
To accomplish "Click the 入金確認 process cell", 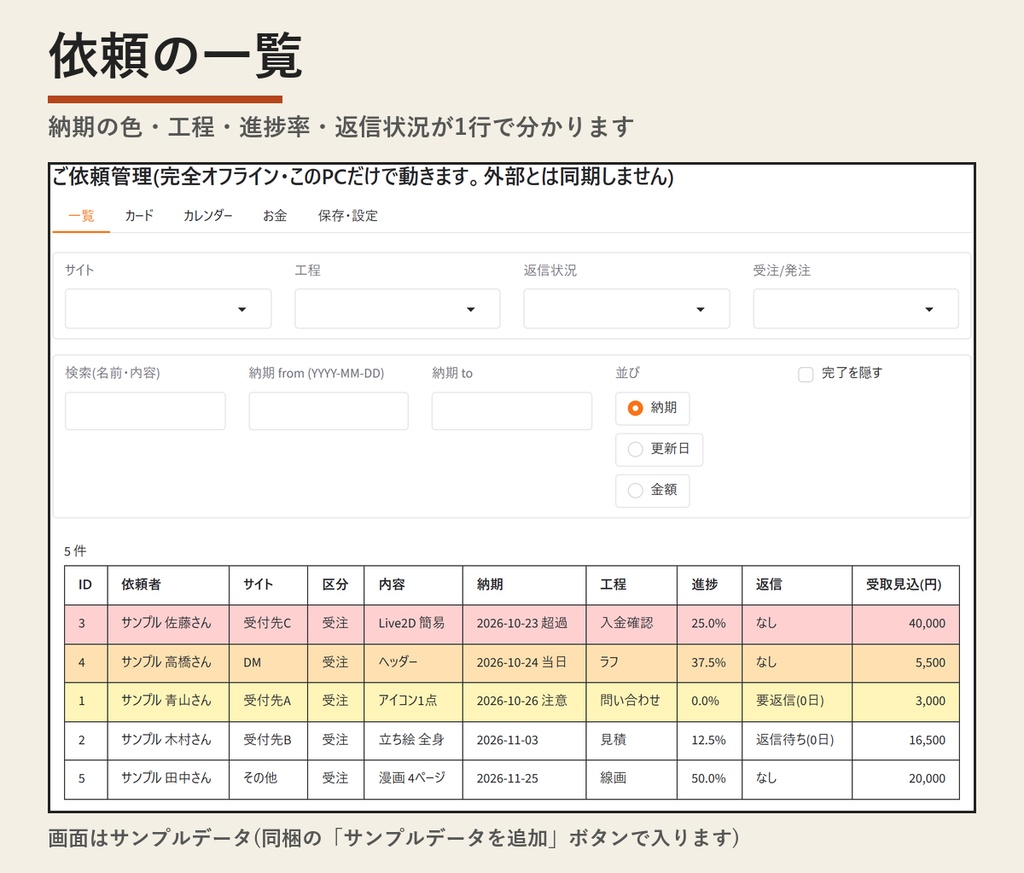I will (632, 624).
